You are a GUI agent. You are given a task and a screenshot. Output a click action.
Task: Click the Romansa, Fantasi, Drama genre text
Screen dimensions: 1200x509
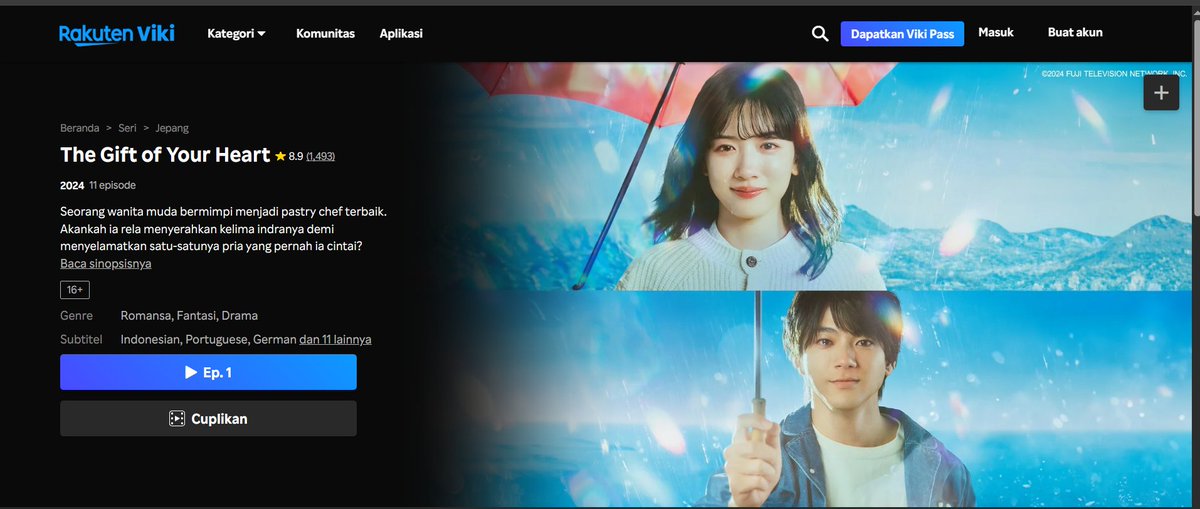pyautogui.click(x=189, y=316)
